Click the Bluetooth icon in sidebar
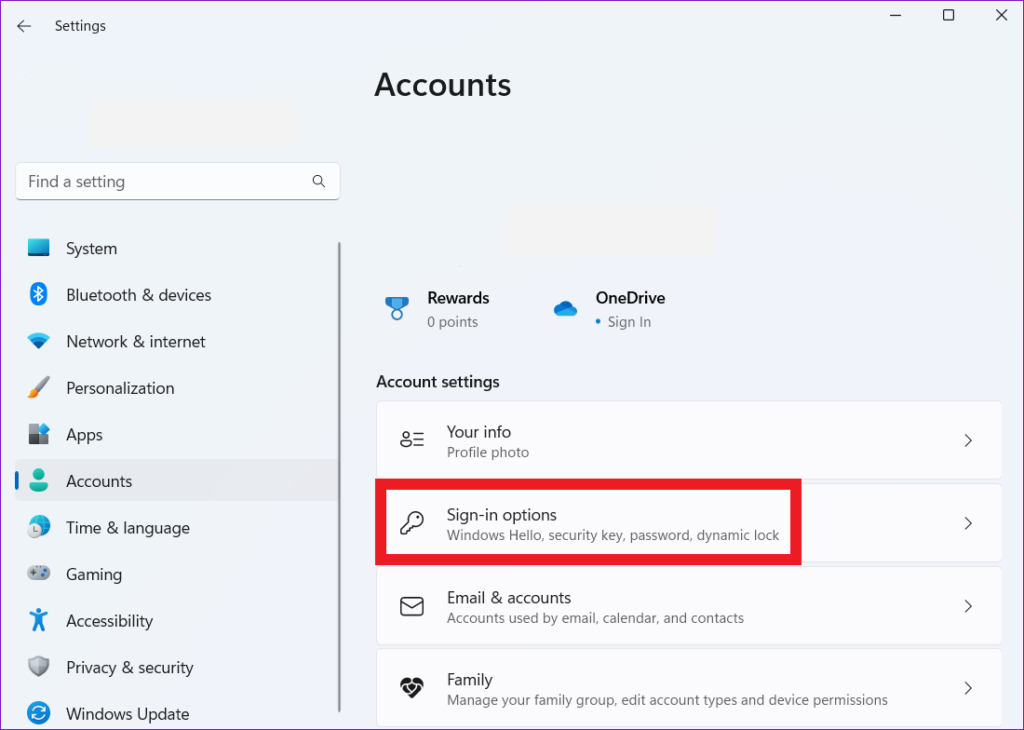Image resolution: width=1024 pixels, height=730 pixels. click(x=39, y=294)
